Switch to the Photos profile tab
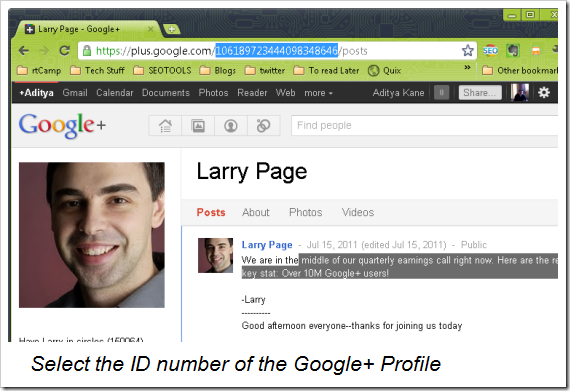This screenshot has height=391, width=570. point(306,213)
